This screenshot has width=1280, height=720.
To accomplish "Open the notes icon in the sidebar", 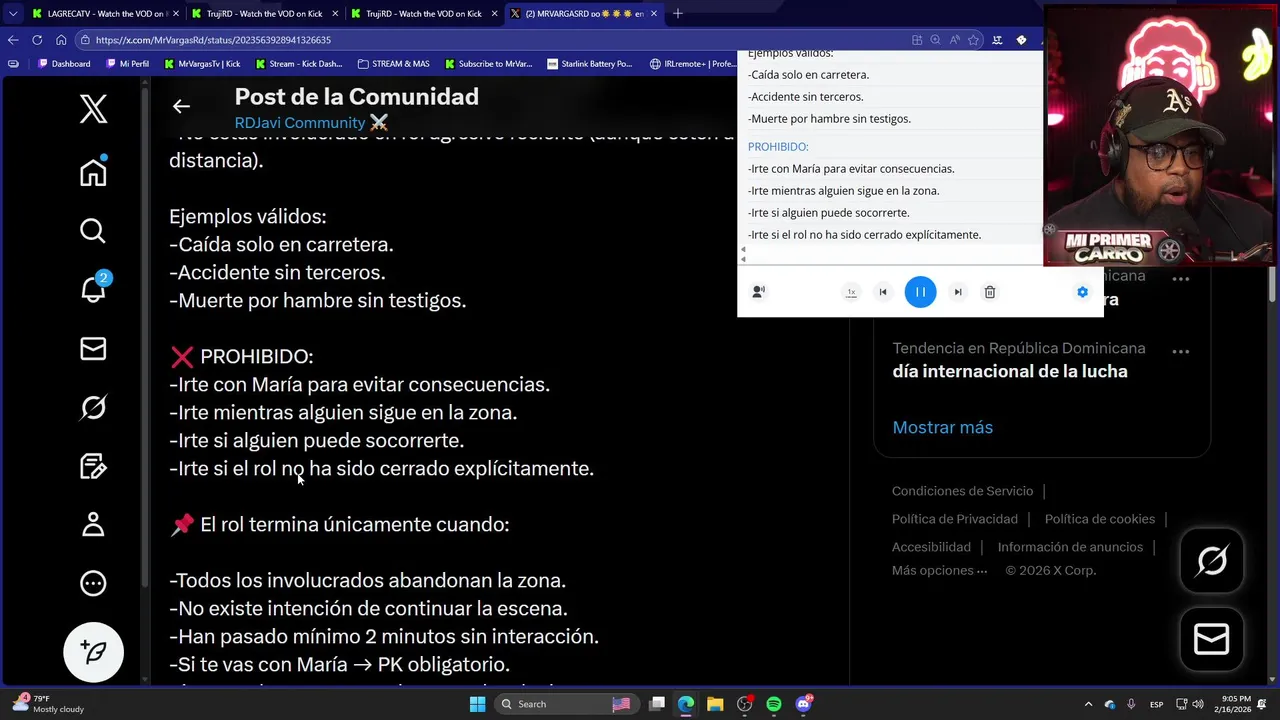I will coord(93,466).
